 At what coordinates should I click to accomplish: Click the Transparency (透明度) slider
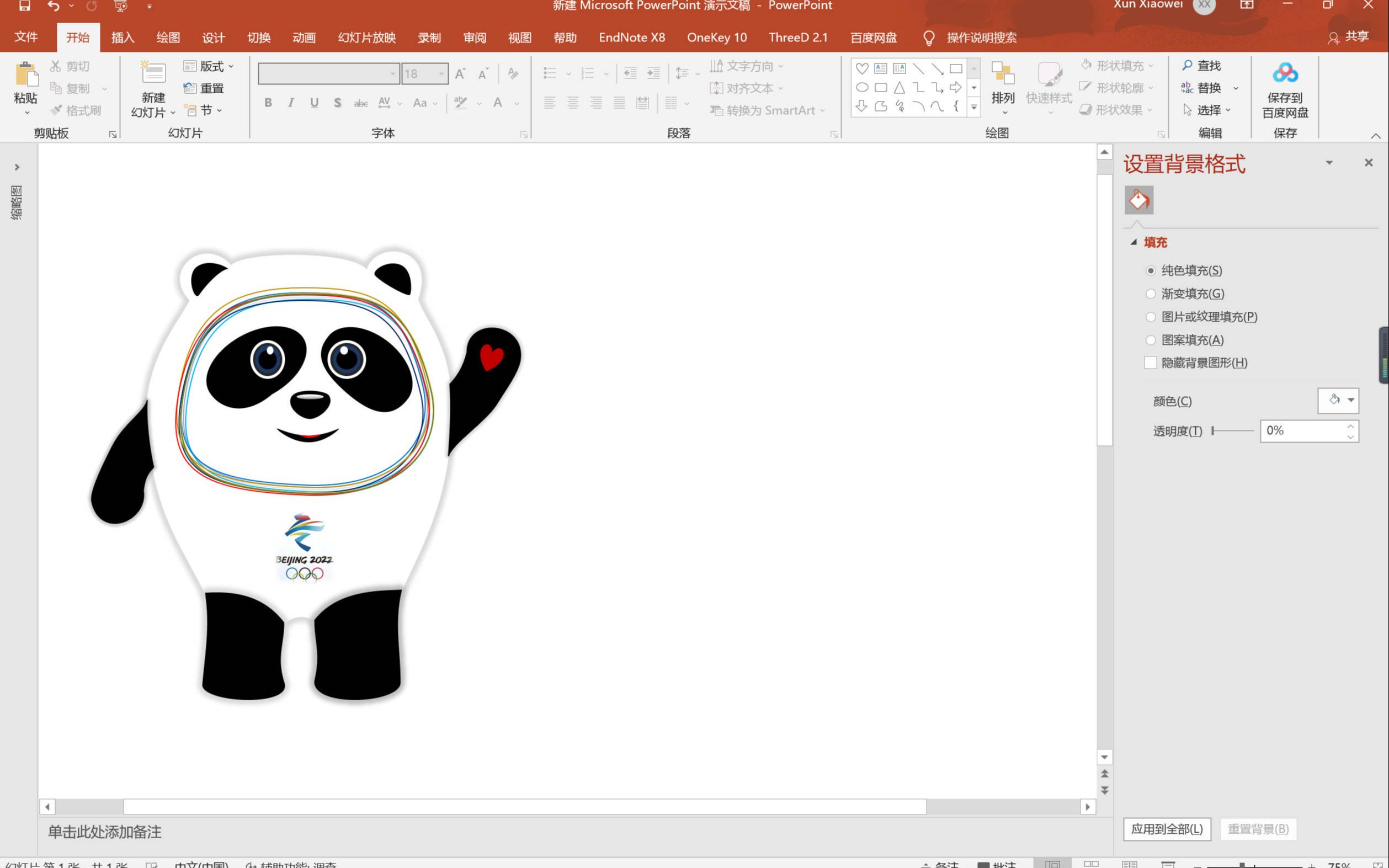tap(1232, 430)
